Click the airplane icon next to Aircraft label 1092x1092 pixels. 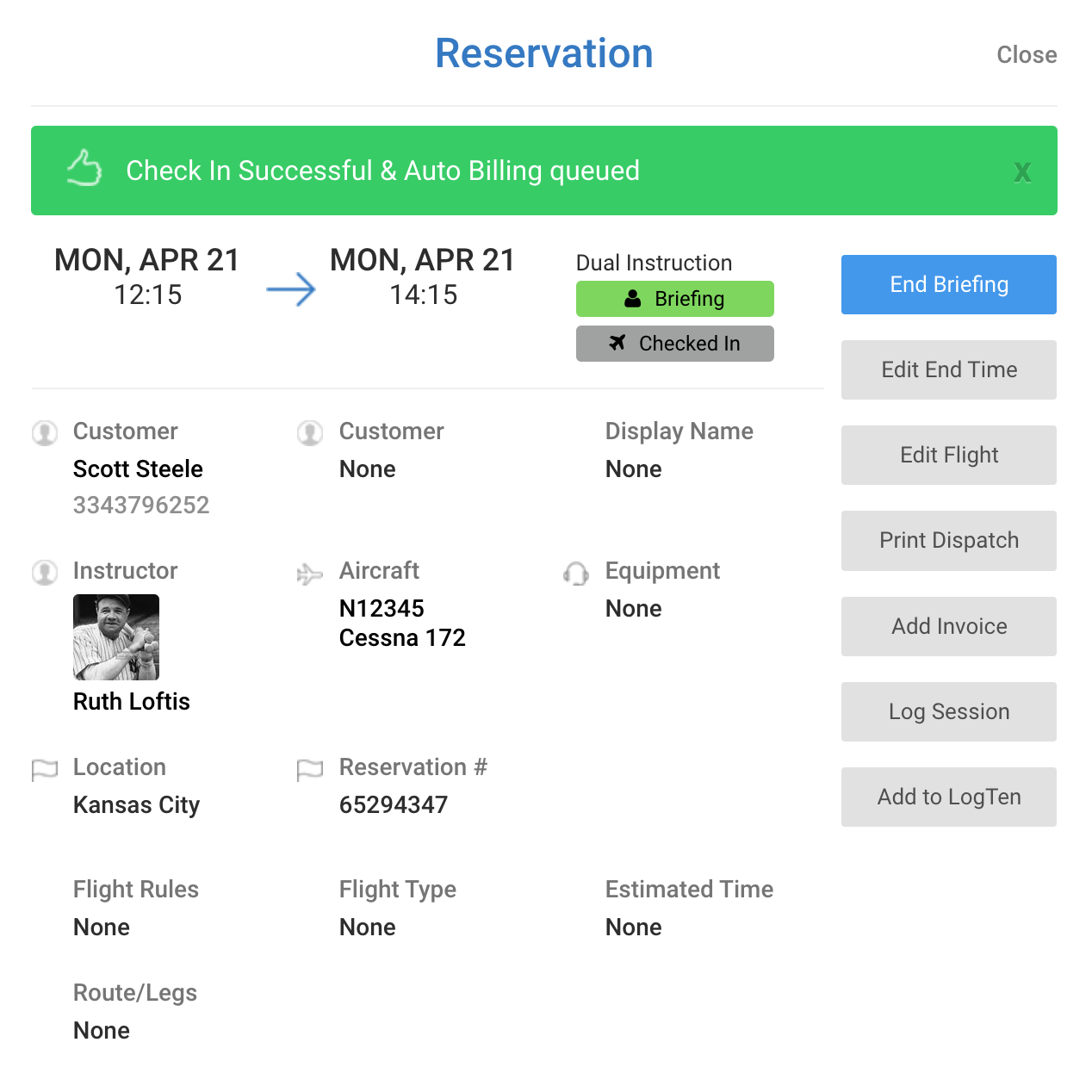(x=309, y=574)
